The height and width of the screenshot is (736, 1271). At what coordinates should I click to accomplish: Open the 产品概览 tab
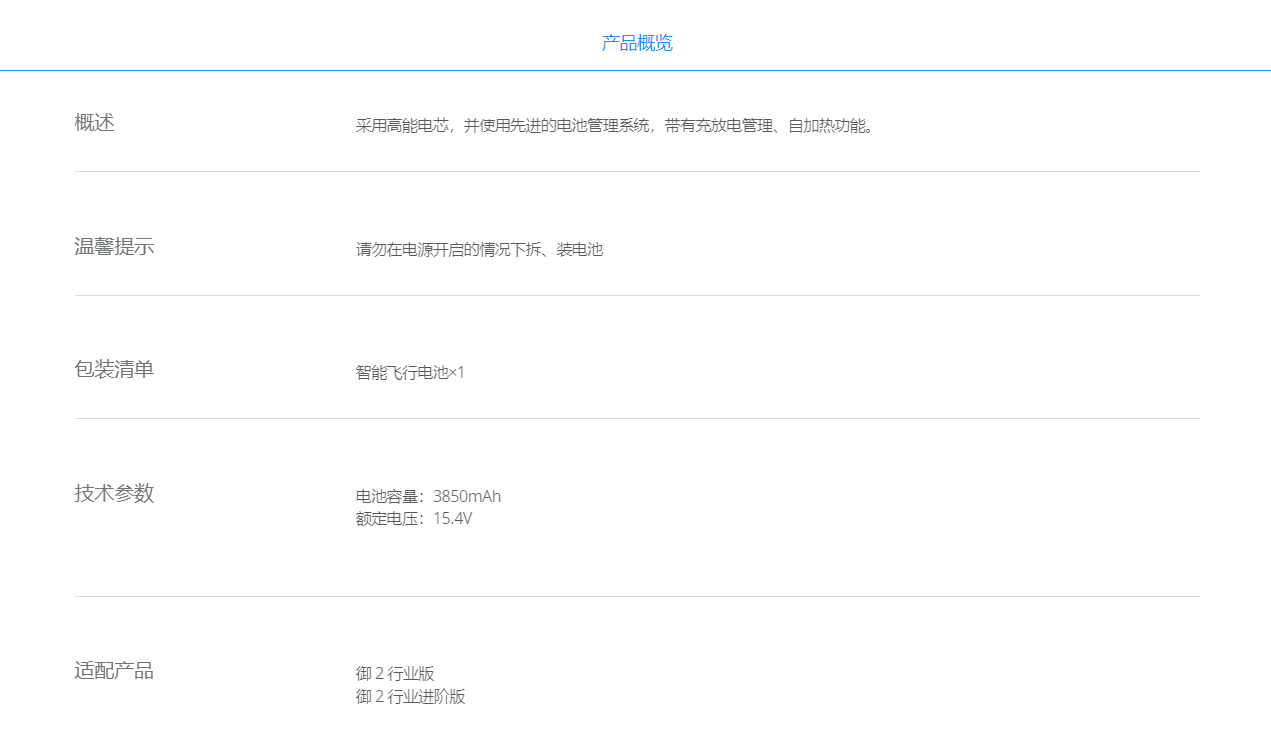637,43
